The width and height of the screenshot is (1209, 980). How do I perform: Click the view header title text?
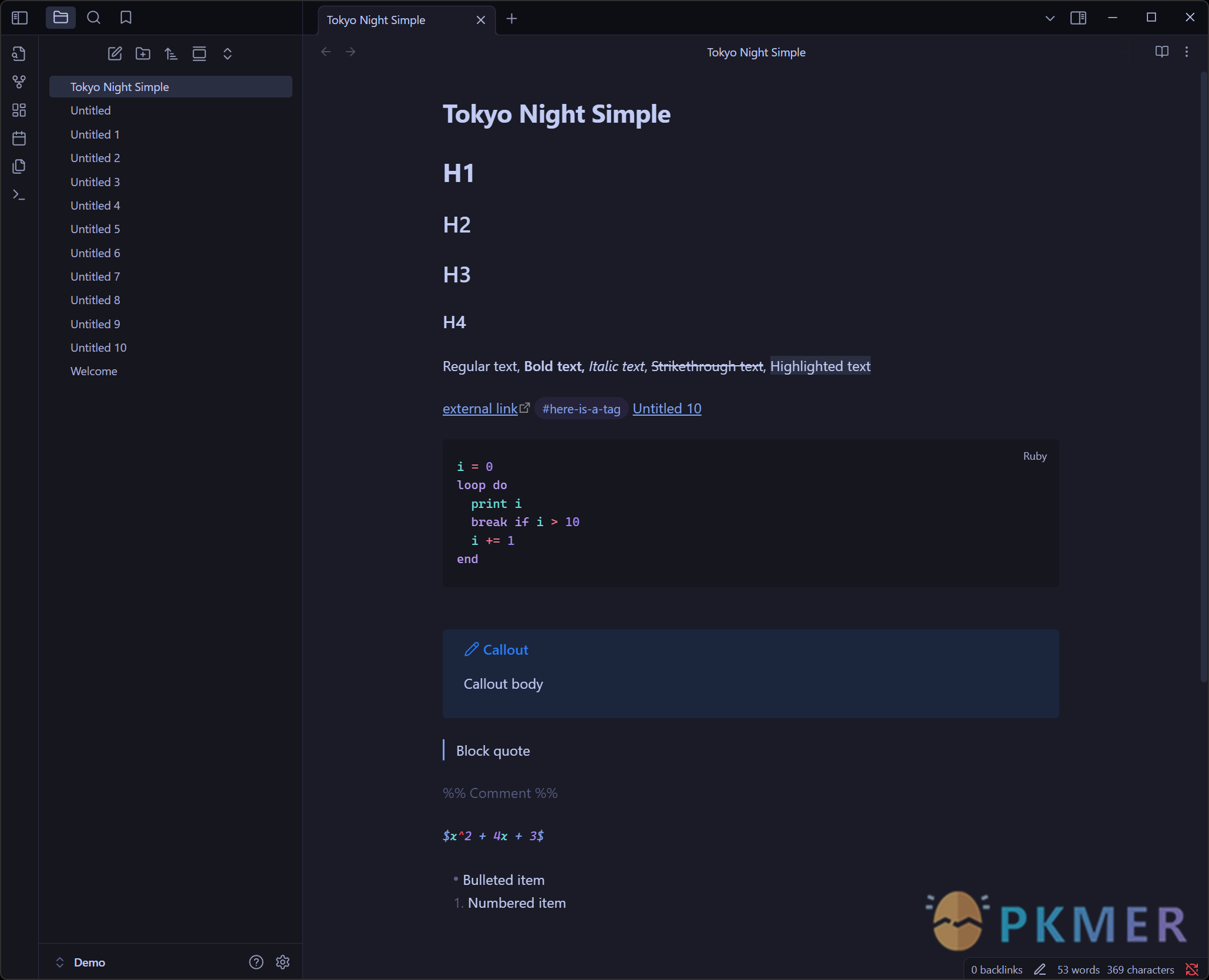pos(756,52)
